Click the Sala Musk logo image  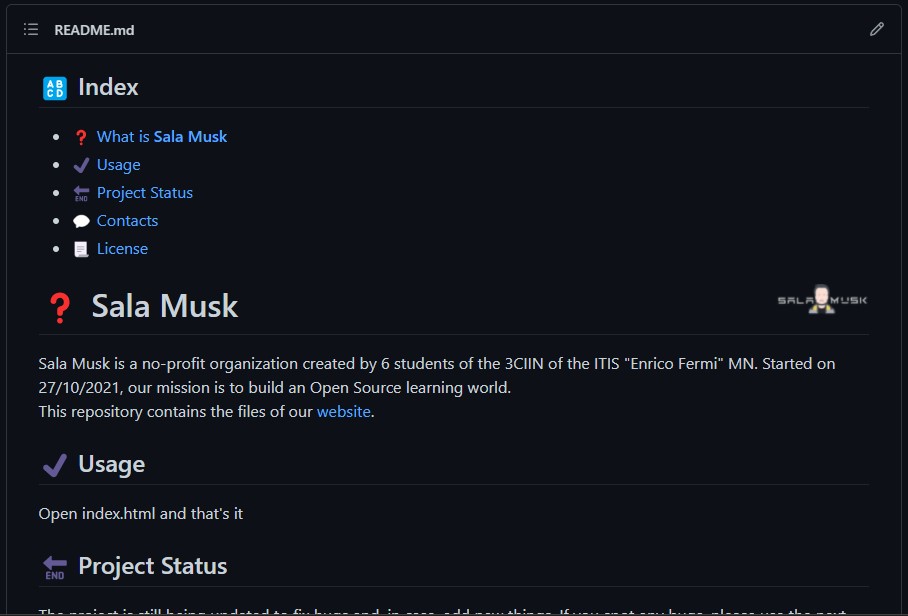[822, 299]
